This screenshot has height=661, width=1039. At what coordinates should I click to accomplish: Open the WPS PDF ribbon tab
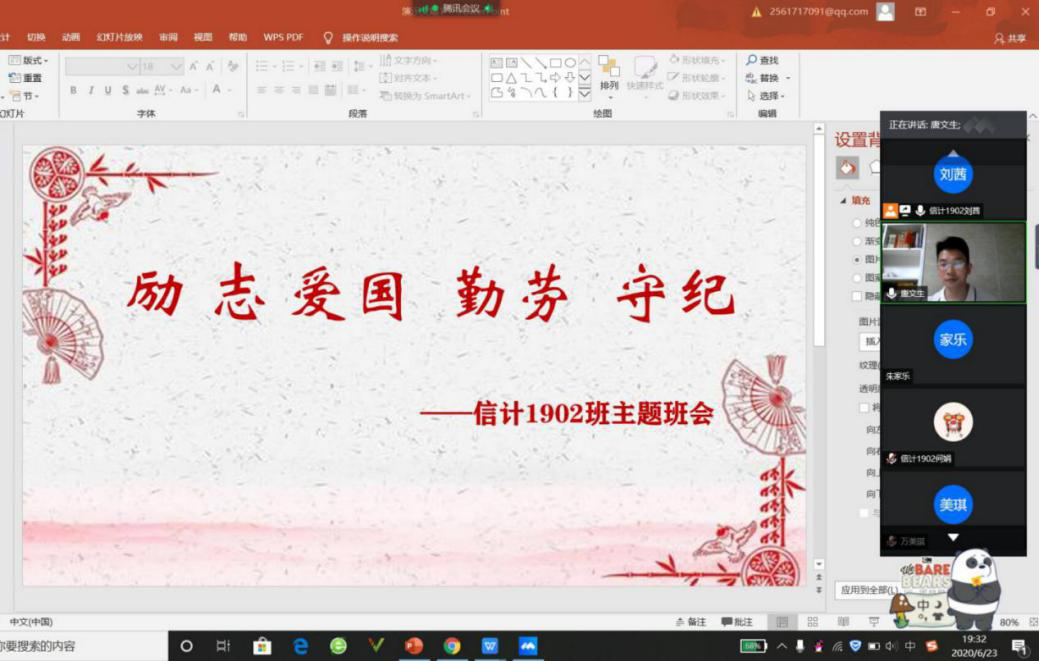pyautogui.click(x=283, y=37)
